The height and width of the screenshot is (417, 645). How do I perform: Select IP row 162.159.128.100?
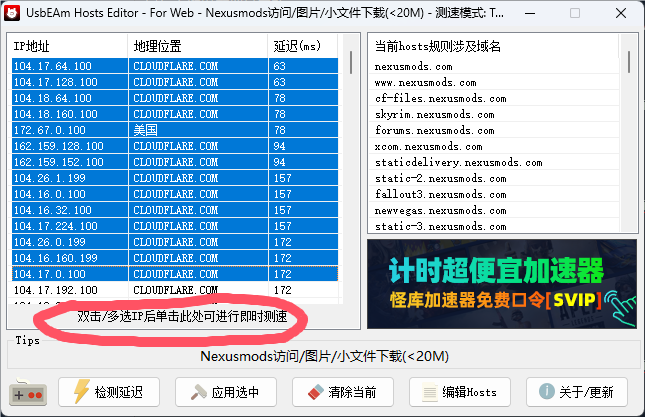[175, 146]
